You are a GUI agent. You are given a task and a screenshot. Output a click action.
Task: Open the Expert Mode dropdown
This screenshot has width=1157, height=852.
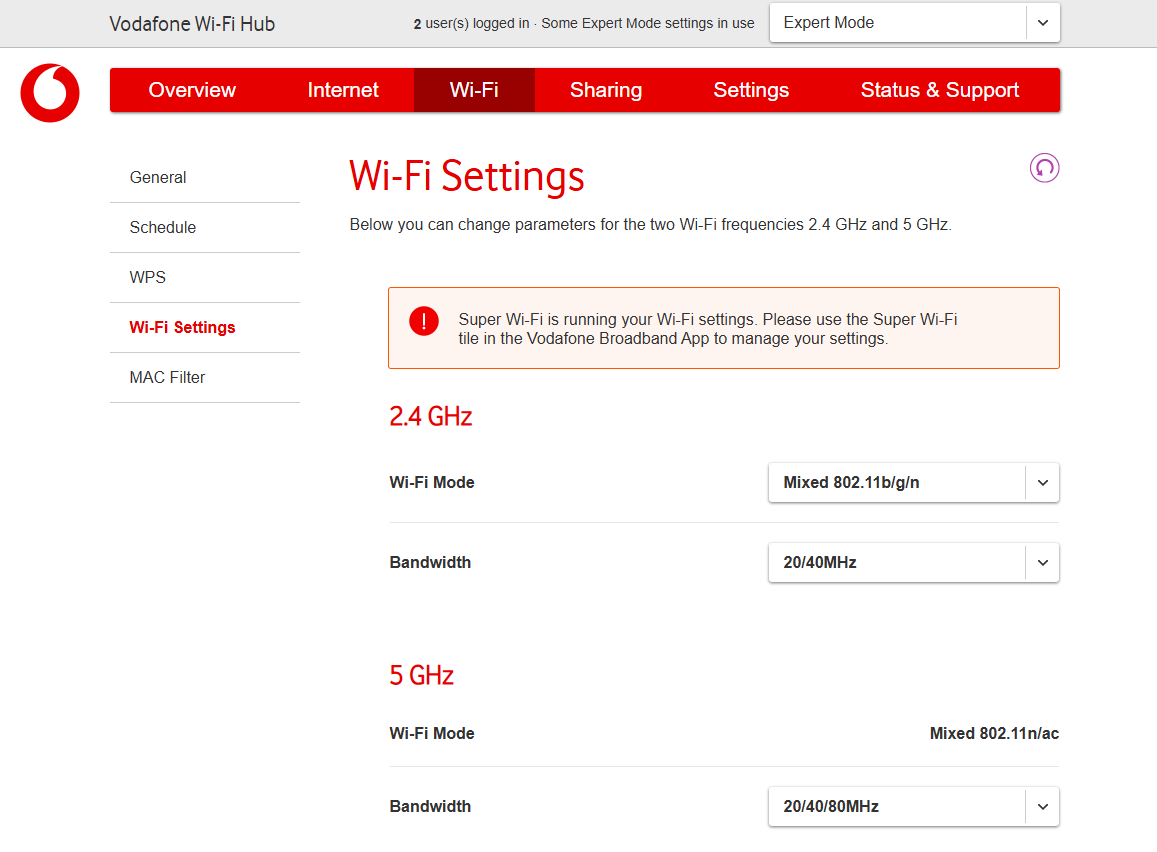click(914, 23)
